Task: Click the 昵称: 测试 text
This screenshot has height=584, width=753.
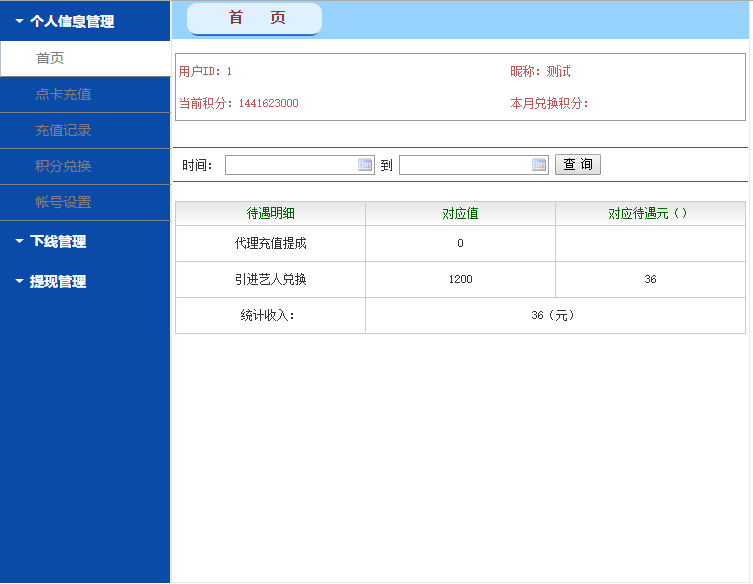Action: click(540, 72)
